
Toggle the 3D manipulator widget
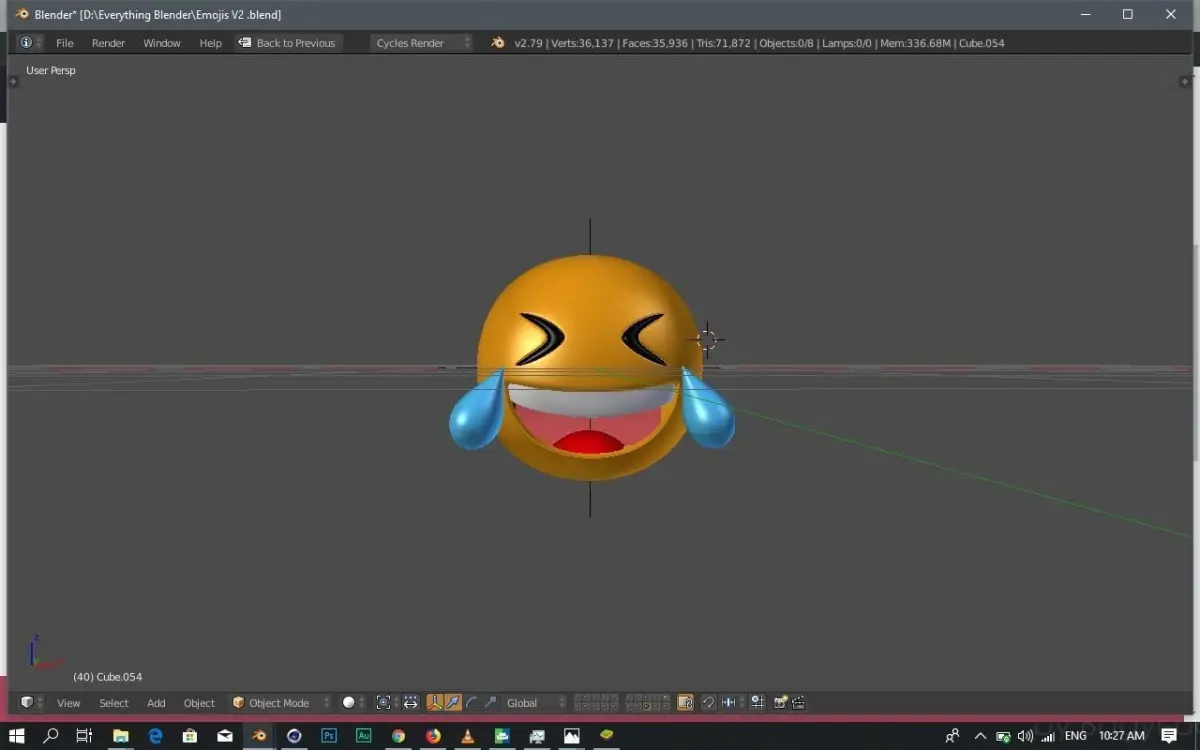435,703
